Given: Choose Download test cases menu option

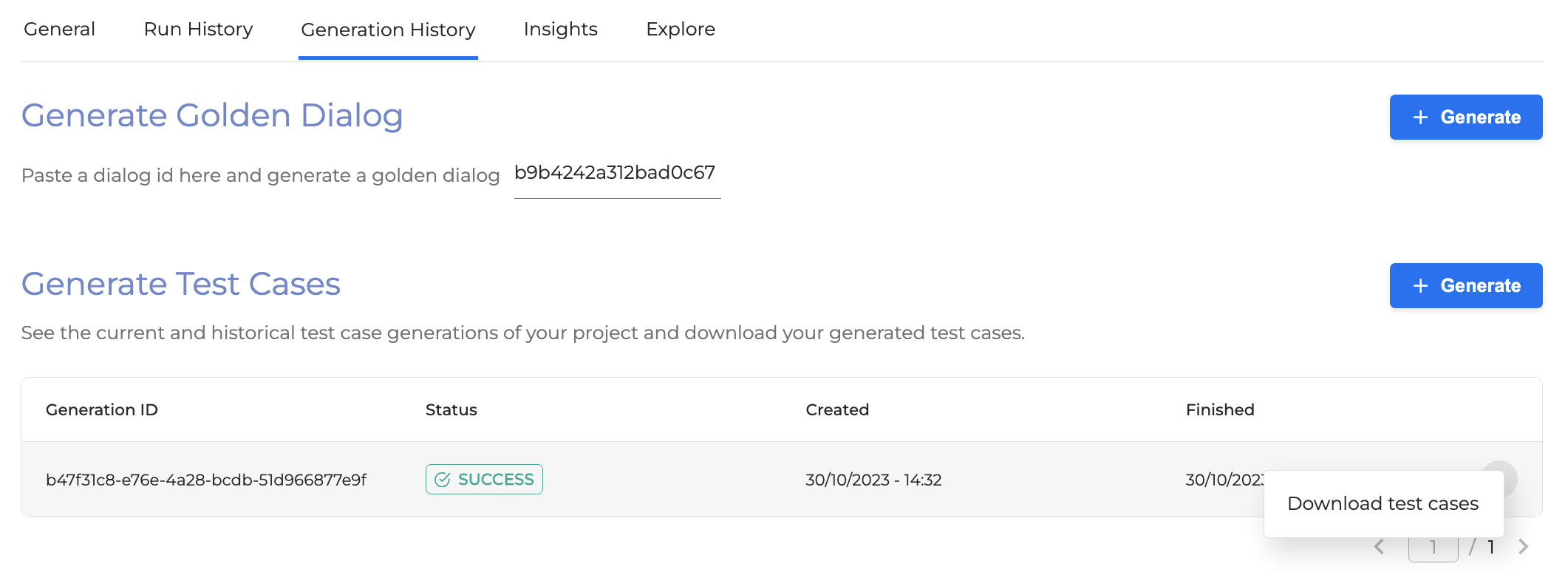Looking at the screenshot, I should click(1383, 503).
